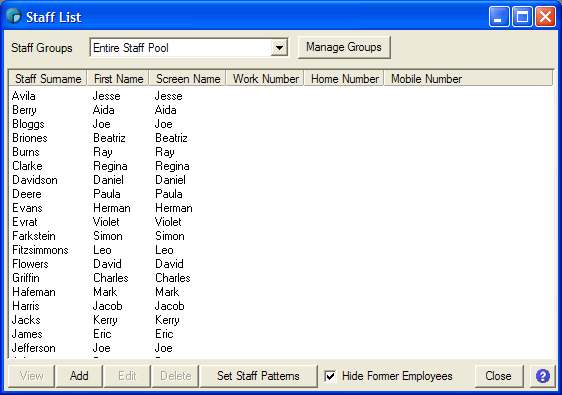Sort by First Name column header
This screenshot has width=562, height=395.
[x=118, y=78]
